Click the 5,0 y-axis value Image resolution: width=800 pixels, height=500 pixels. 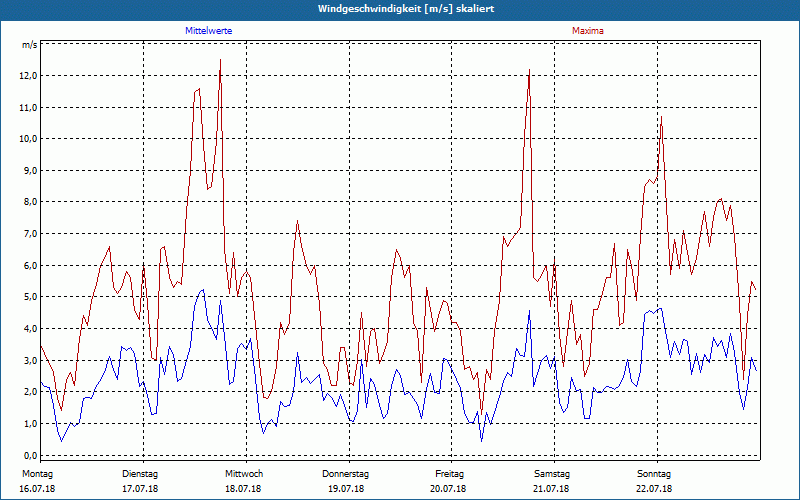point(31,297)
